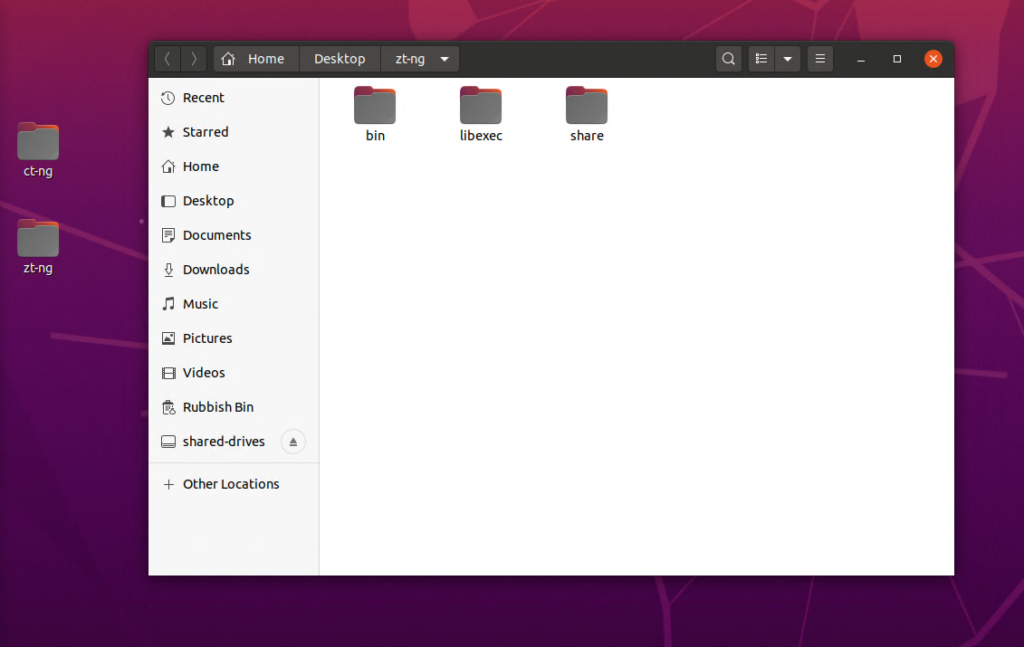
Task: Open the search icon in the toolbar
Action: [729, 59]
